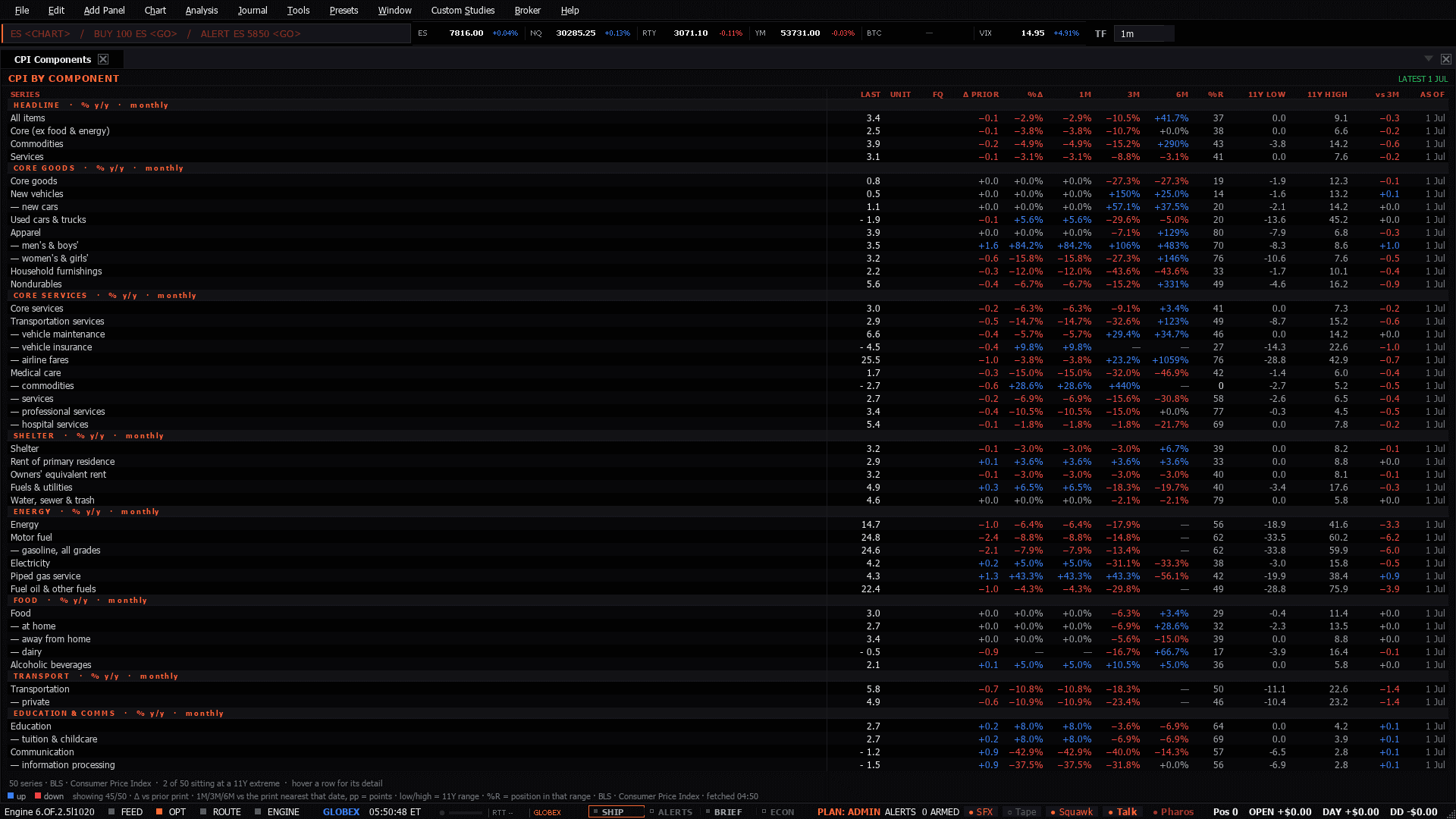Image resolution: width=1456 pixels, height=819 pixels.
Task: Click the ENGINE status indicator square
Action: [258, 811]
